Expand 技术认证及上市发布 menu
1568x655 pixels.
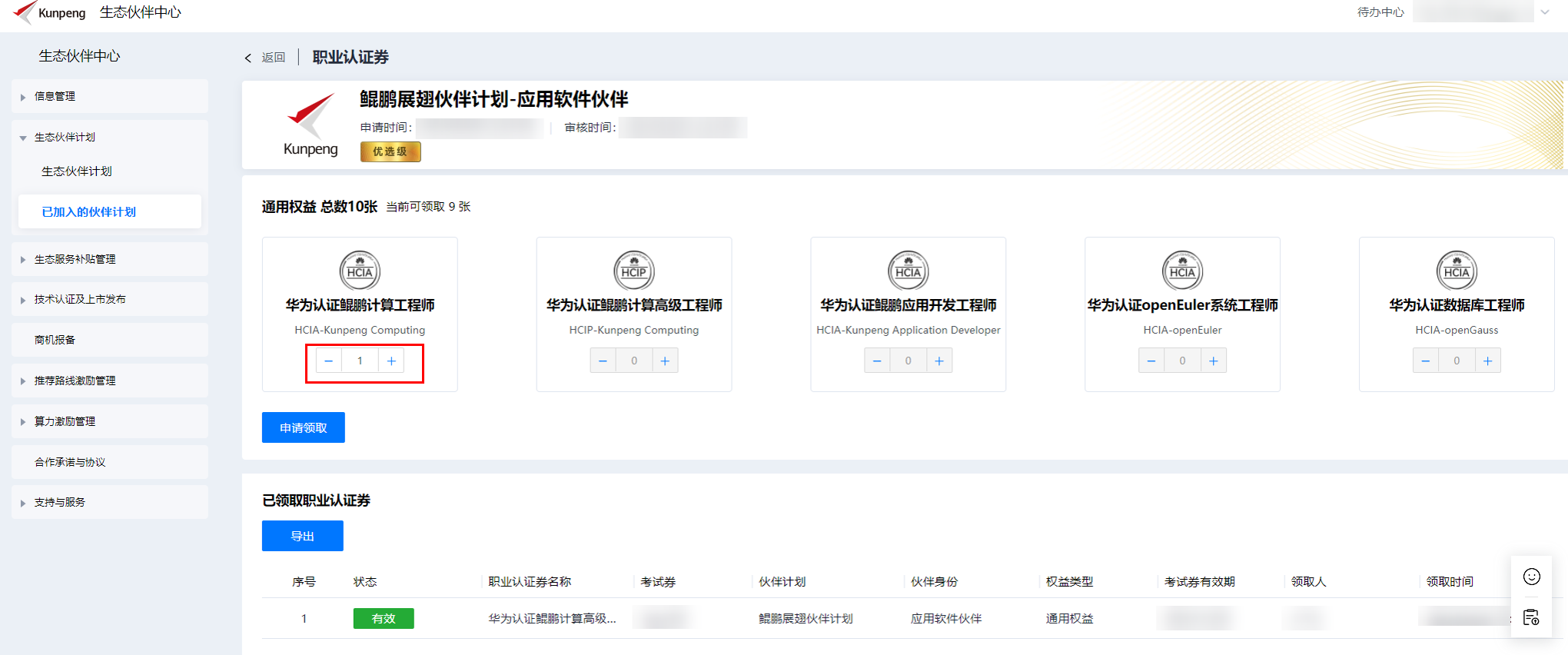point(110,299)
